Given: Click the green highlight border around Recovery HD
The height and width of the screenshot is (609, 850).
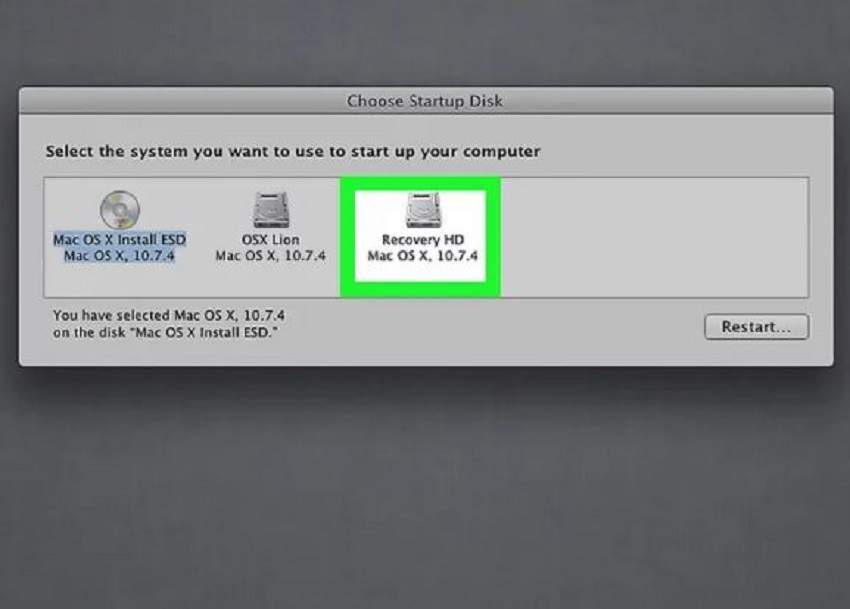Looking at the screenshot, I should (x=347, y=237).
